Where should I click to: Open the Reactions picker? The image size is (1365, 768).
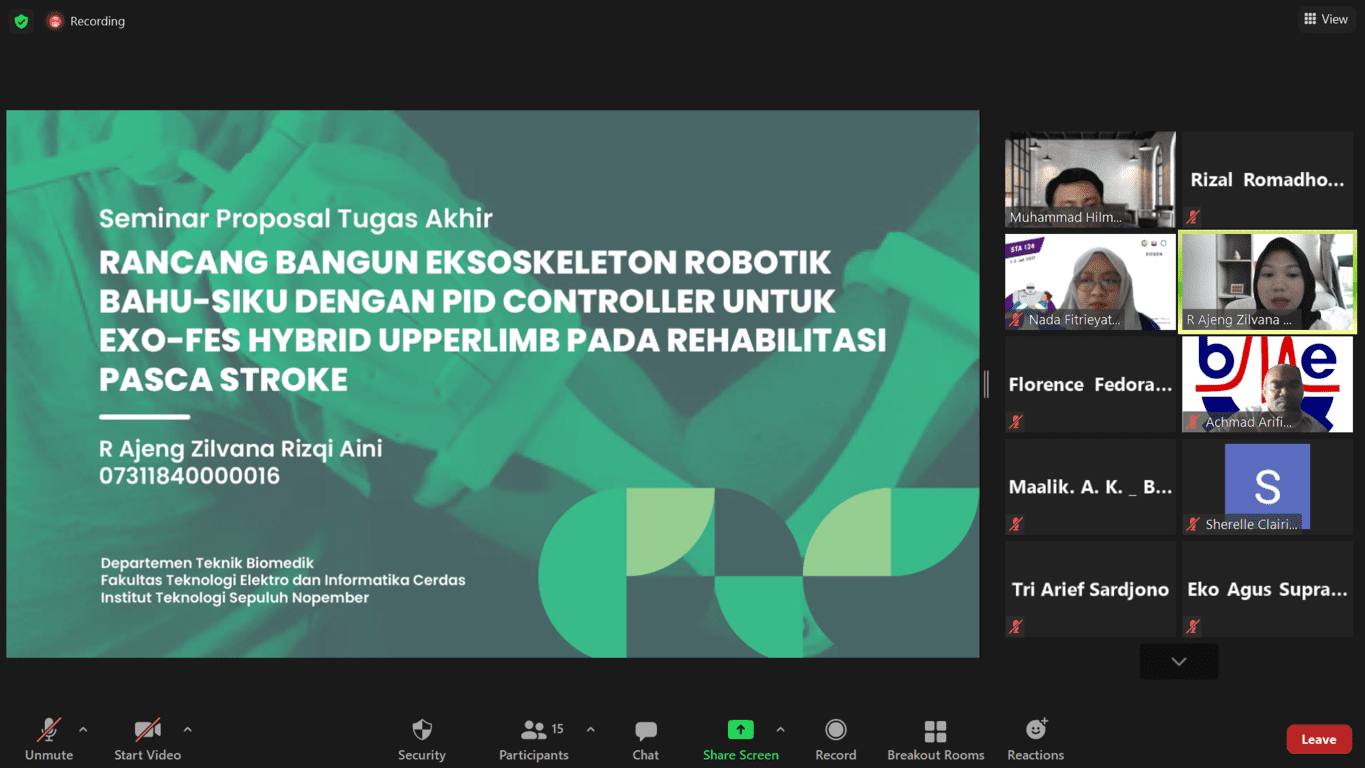[1034, 738]
